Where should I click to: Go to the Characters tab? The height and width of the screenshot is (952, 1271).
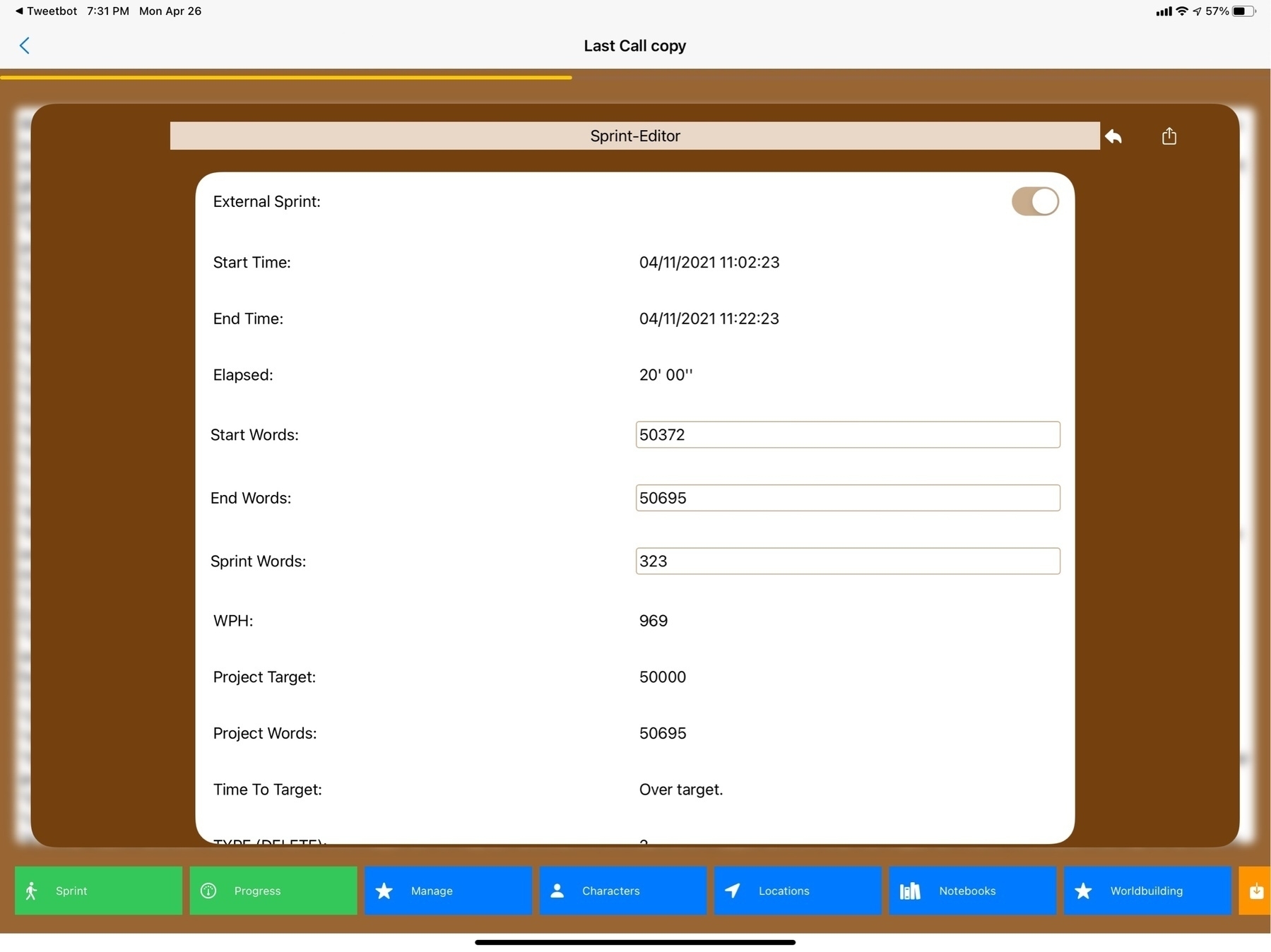[622, 891]
